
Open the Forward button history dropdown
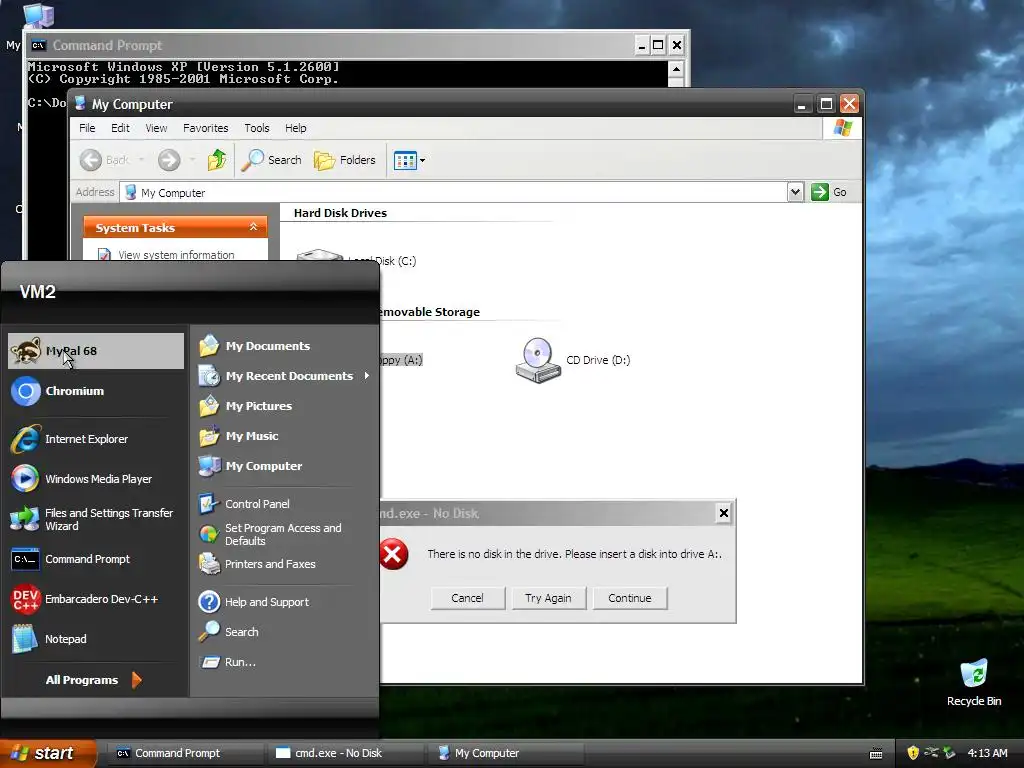pos(192,160)
